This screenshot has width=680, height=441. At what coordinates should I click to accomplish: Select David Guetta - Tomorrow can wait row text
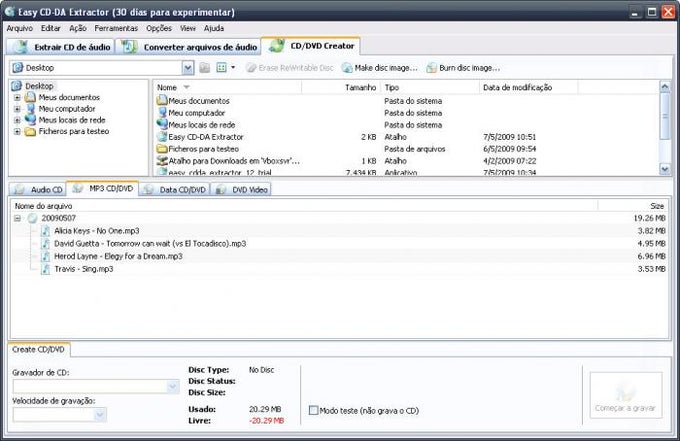pos(150,243)
